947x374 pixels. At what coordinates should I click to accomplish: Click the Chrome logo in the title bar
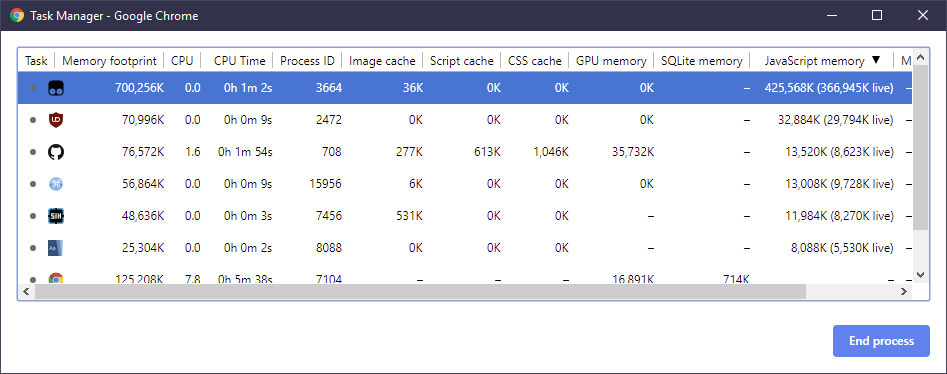click(17, 15)
